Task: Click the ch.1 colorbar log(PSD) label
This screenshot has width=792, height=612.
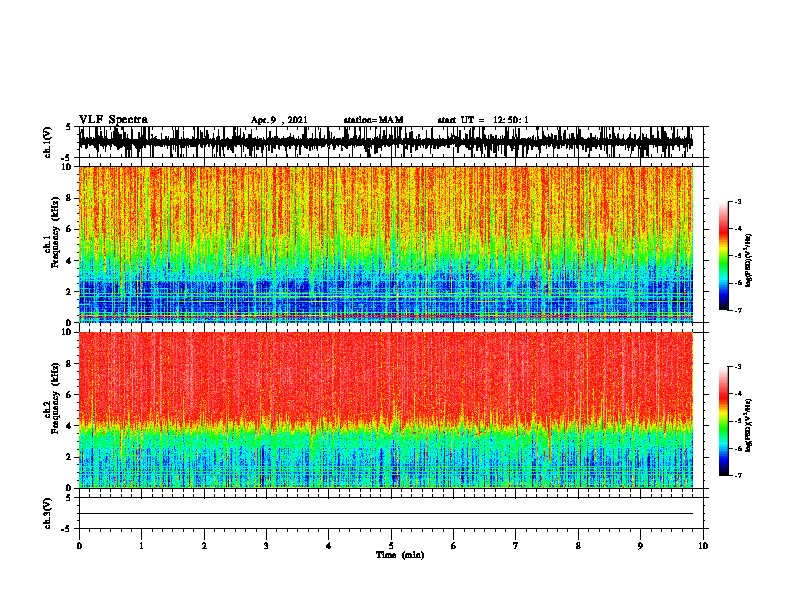Action: pos(749,260)
